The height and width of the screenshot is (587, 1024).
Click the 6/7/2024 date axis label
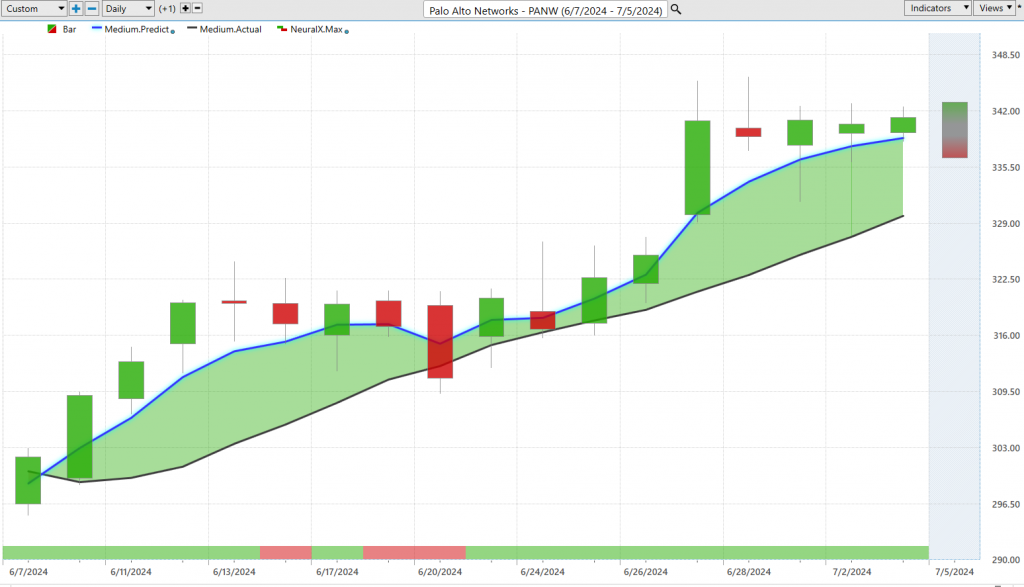click(x=28, y=571)
